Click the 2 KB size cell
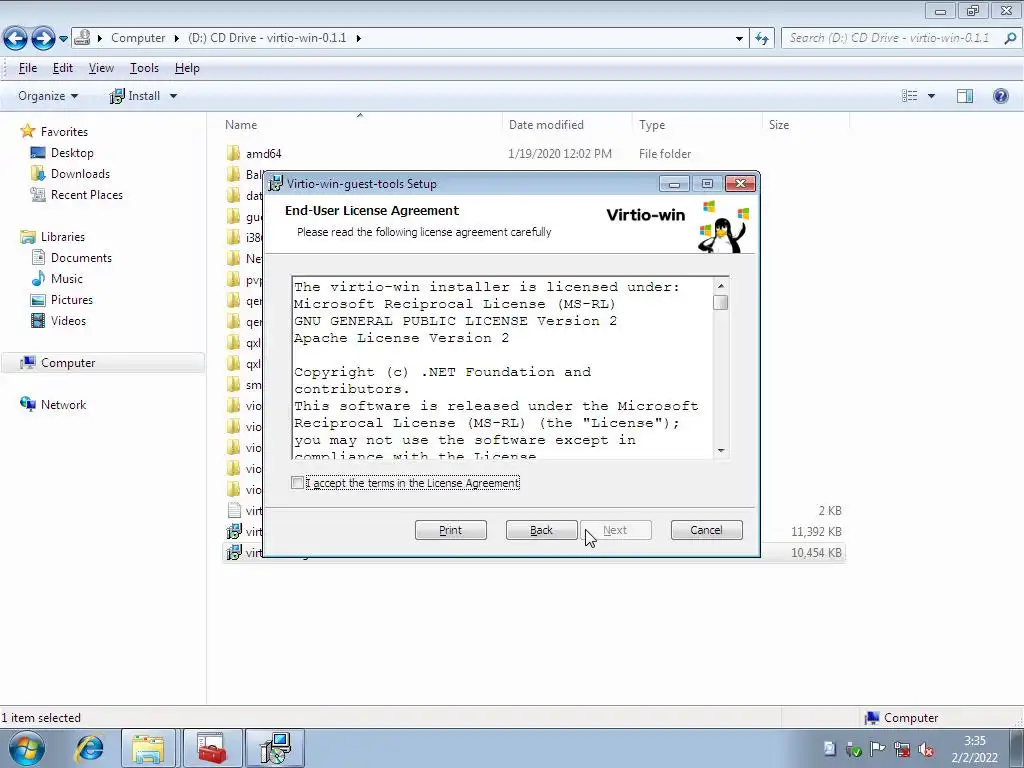 [830, 511]
